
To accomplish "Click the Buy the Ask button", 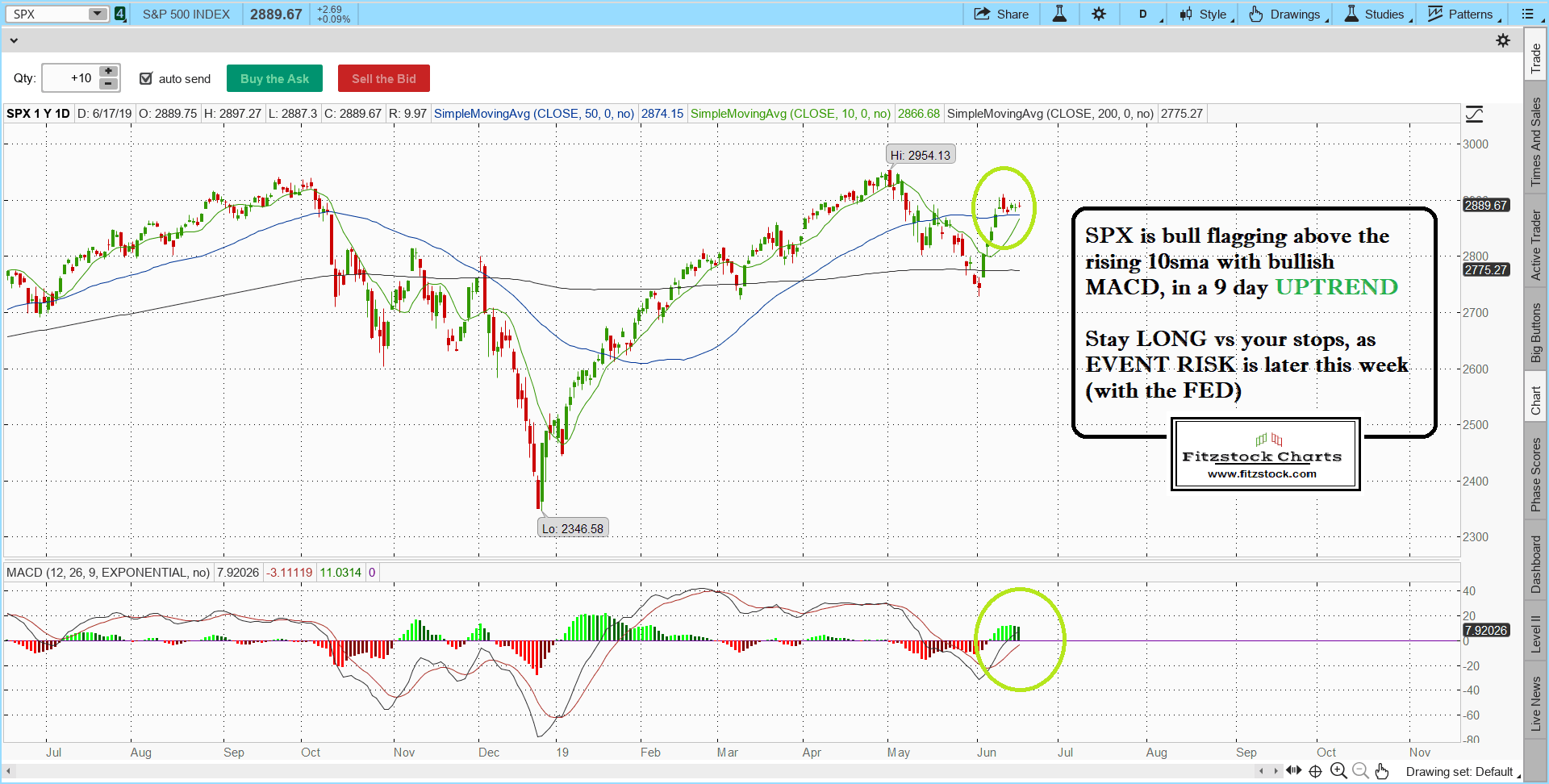I will point(274,78).
